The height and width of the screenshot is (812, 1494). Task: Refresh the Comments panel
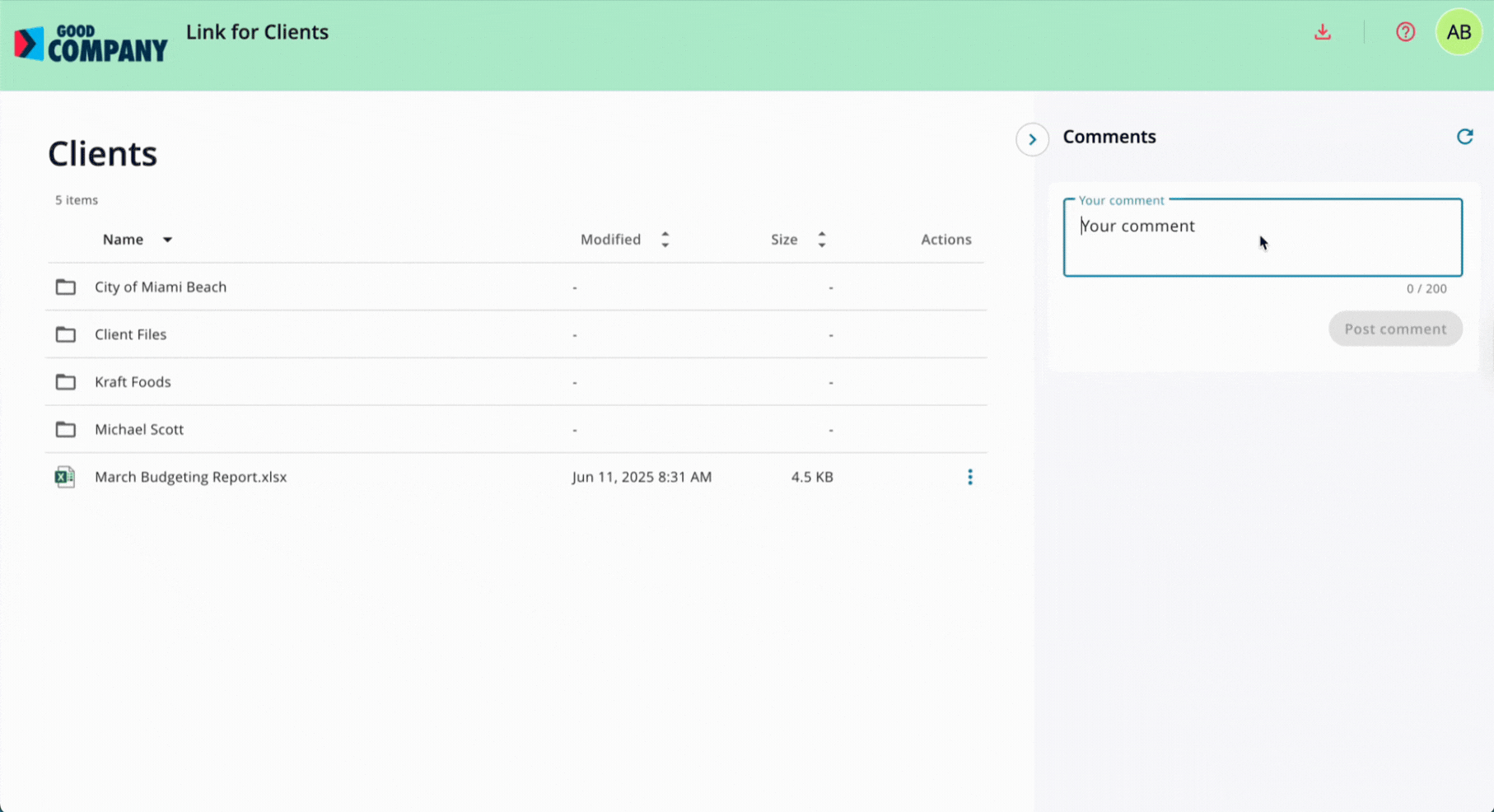click(x=1466, y=136)
